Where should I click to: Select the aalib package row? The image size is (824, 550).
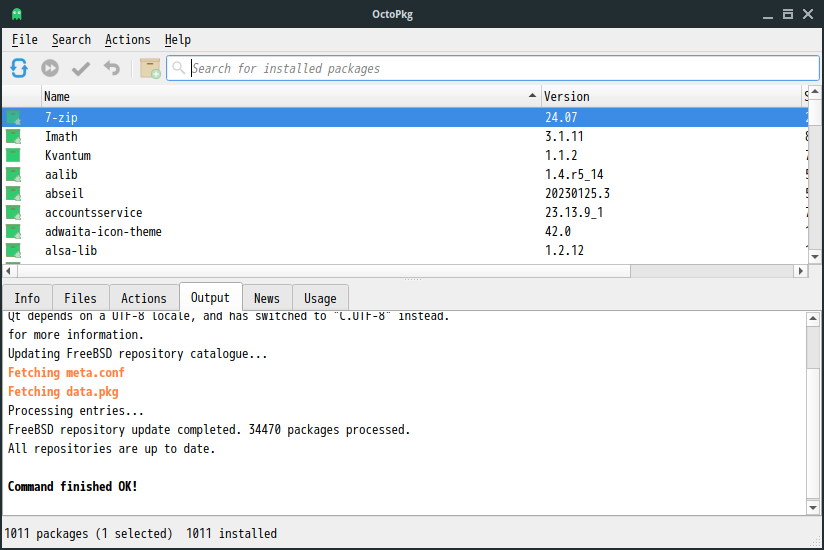(x=405, y=174)
